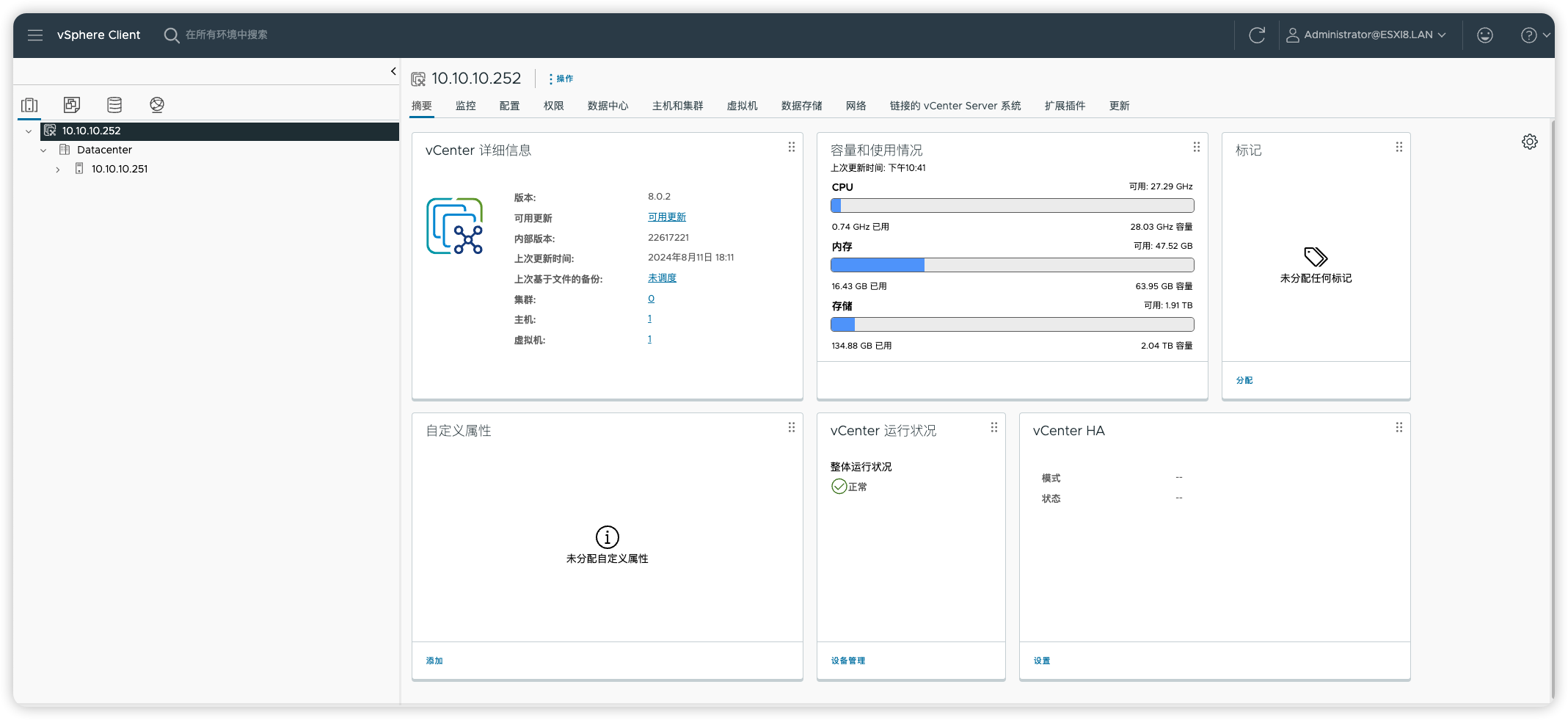Screen dimensions: 1568x720
Task: Expand the 10.10.10.251 host node
Action: (x=58, y=170)
